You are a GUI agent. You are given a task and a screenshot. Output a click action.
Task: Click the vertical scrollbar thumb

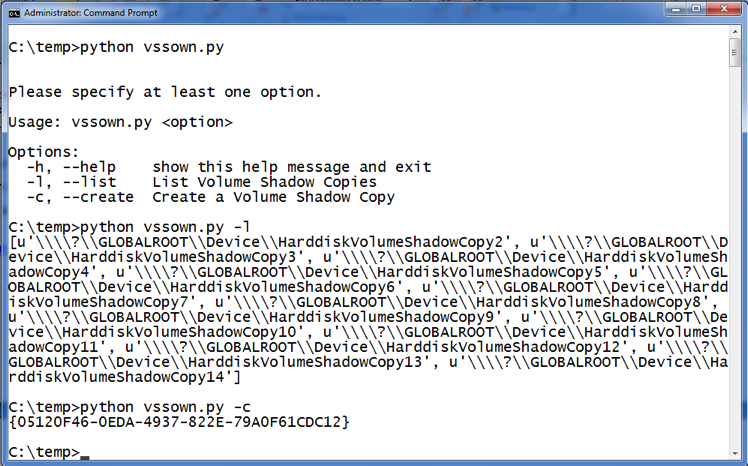[735, 52]
